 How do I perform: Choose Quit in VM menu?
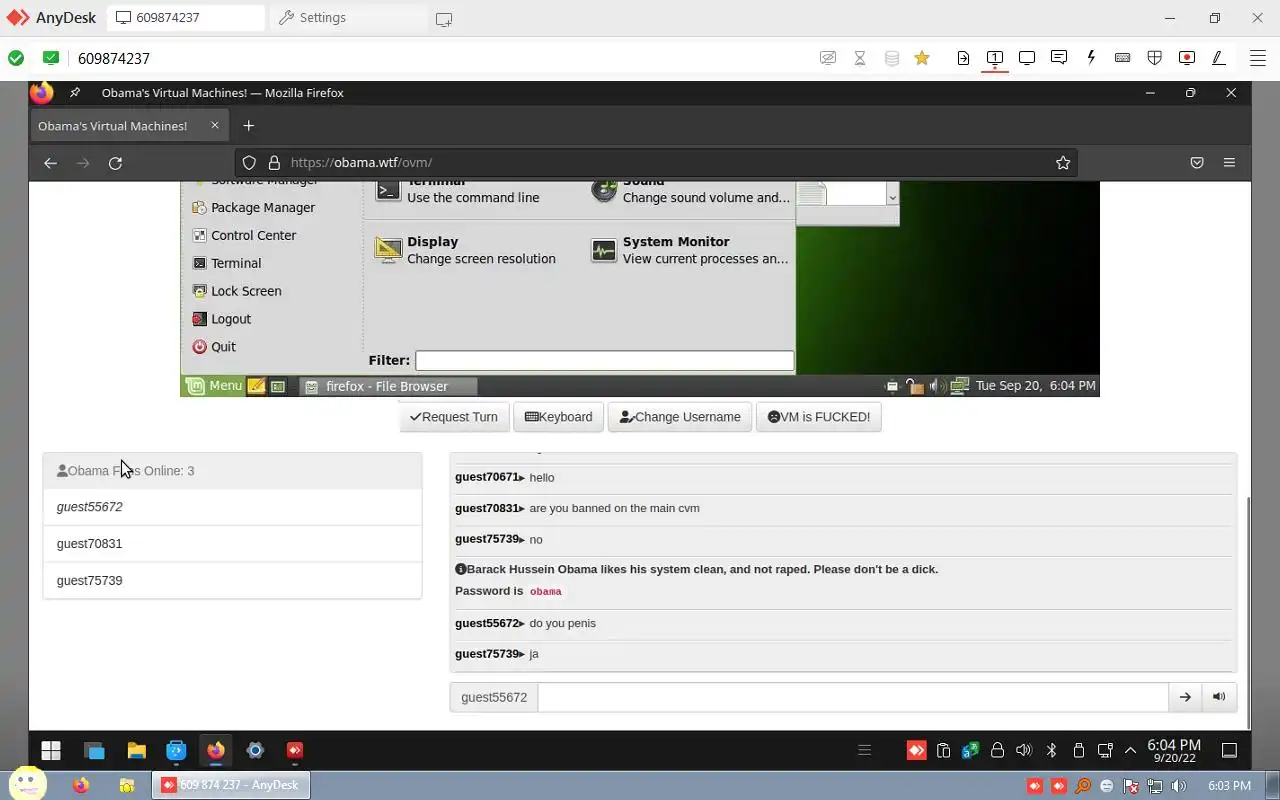[x=213, y=347]
